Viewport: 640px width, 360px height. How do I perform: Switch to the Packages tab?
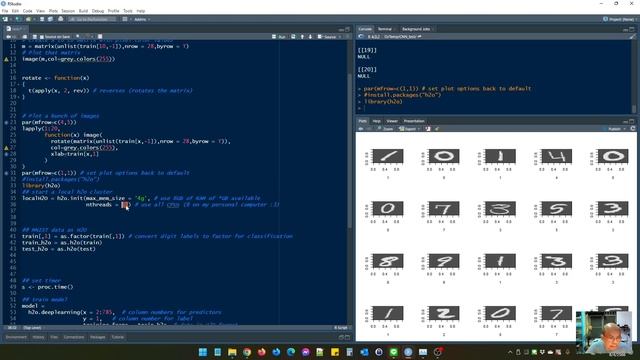click(x=98, y=337)
